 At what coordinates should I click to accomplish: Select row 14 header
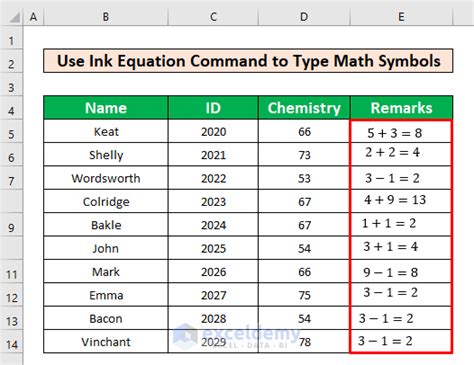[x=11, y=342]
